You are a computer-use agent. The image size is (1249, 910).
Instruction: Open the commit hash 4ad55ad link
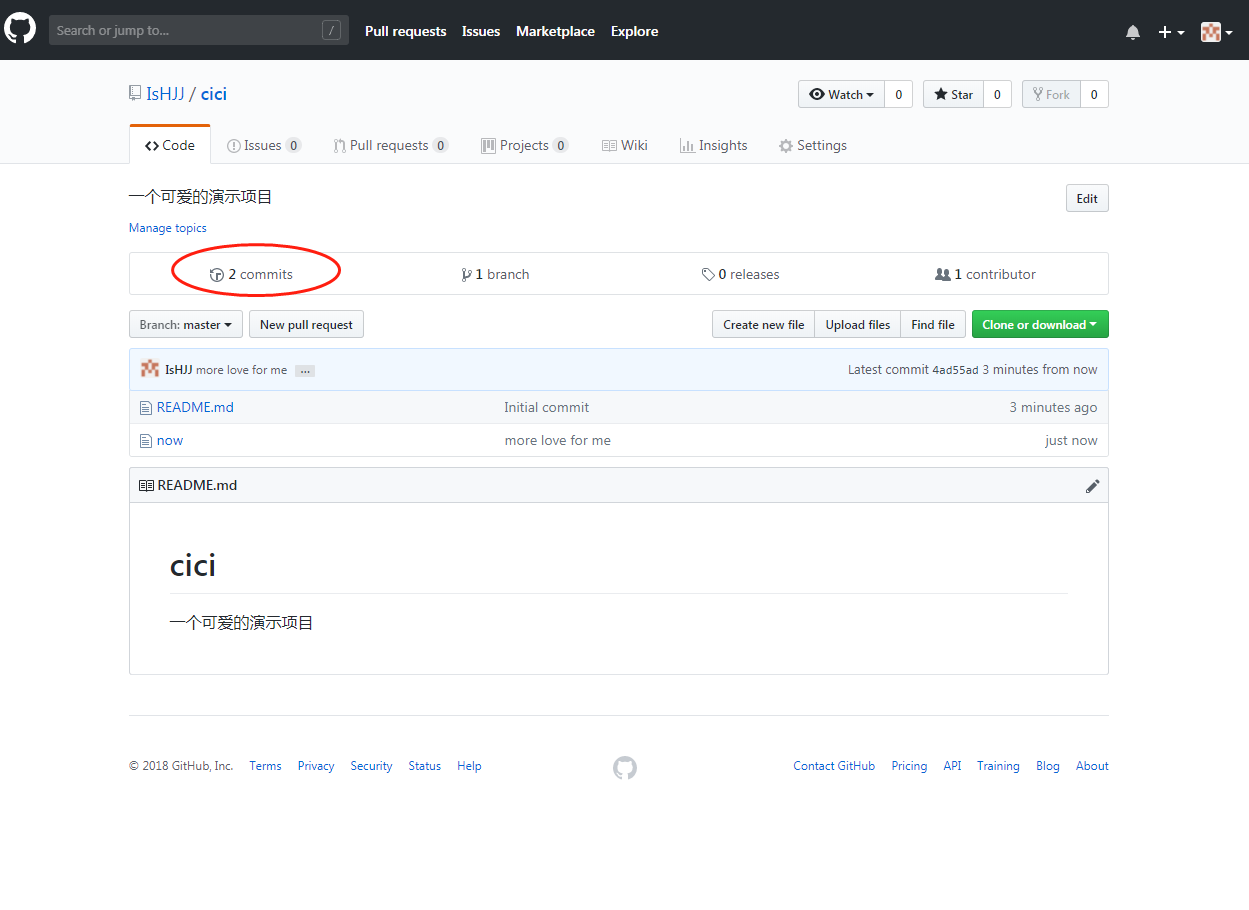click(x=955, y=370)
